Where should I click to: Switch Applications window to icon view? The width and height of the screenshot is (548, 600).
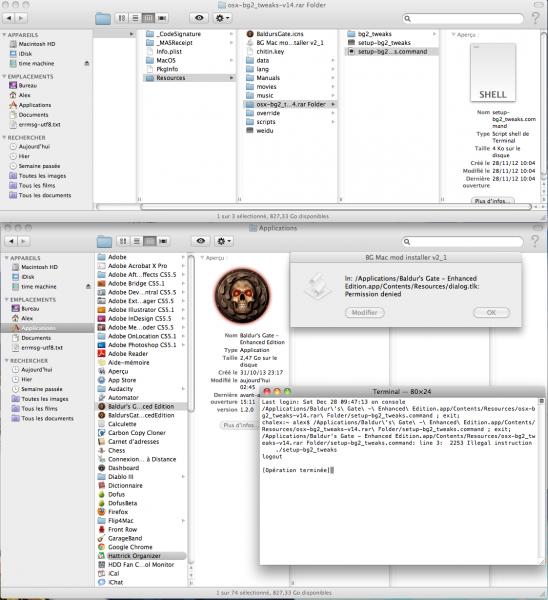pyautogui.click(x=123, y=241)
